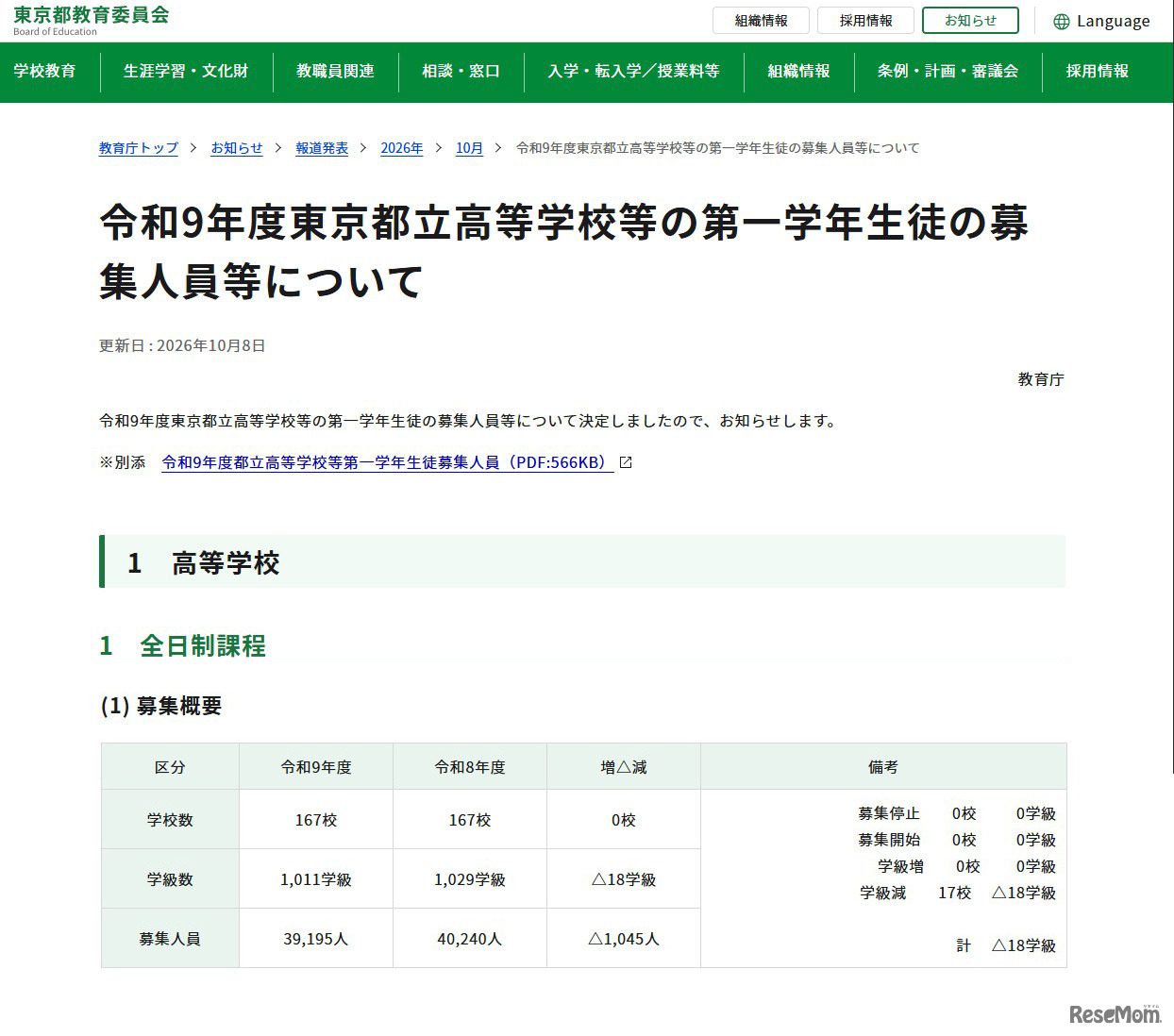Open the 組織情報 item in green navigation bar
1174x1036 pixels.
click(798, 71)
